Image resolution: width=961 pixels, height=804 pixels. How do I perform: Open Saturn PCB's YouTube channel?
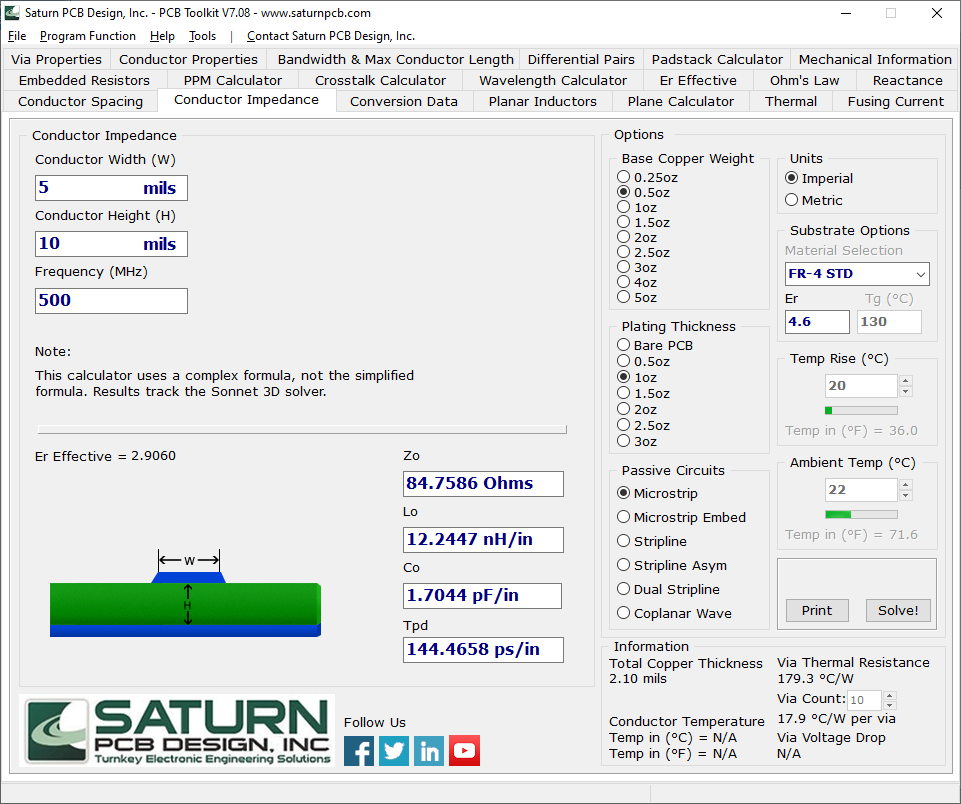point(464,750)
